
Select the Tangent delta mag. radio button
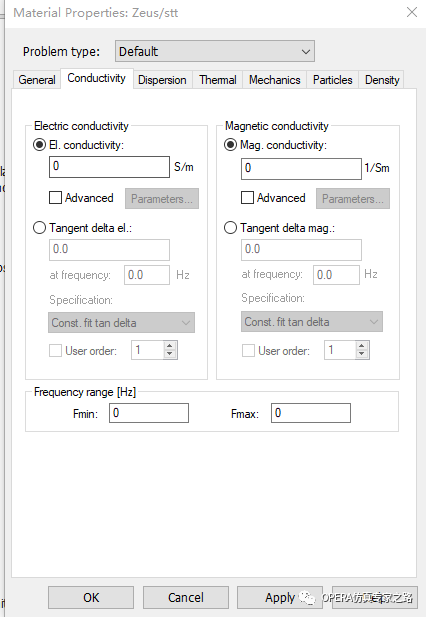point(230,228)
